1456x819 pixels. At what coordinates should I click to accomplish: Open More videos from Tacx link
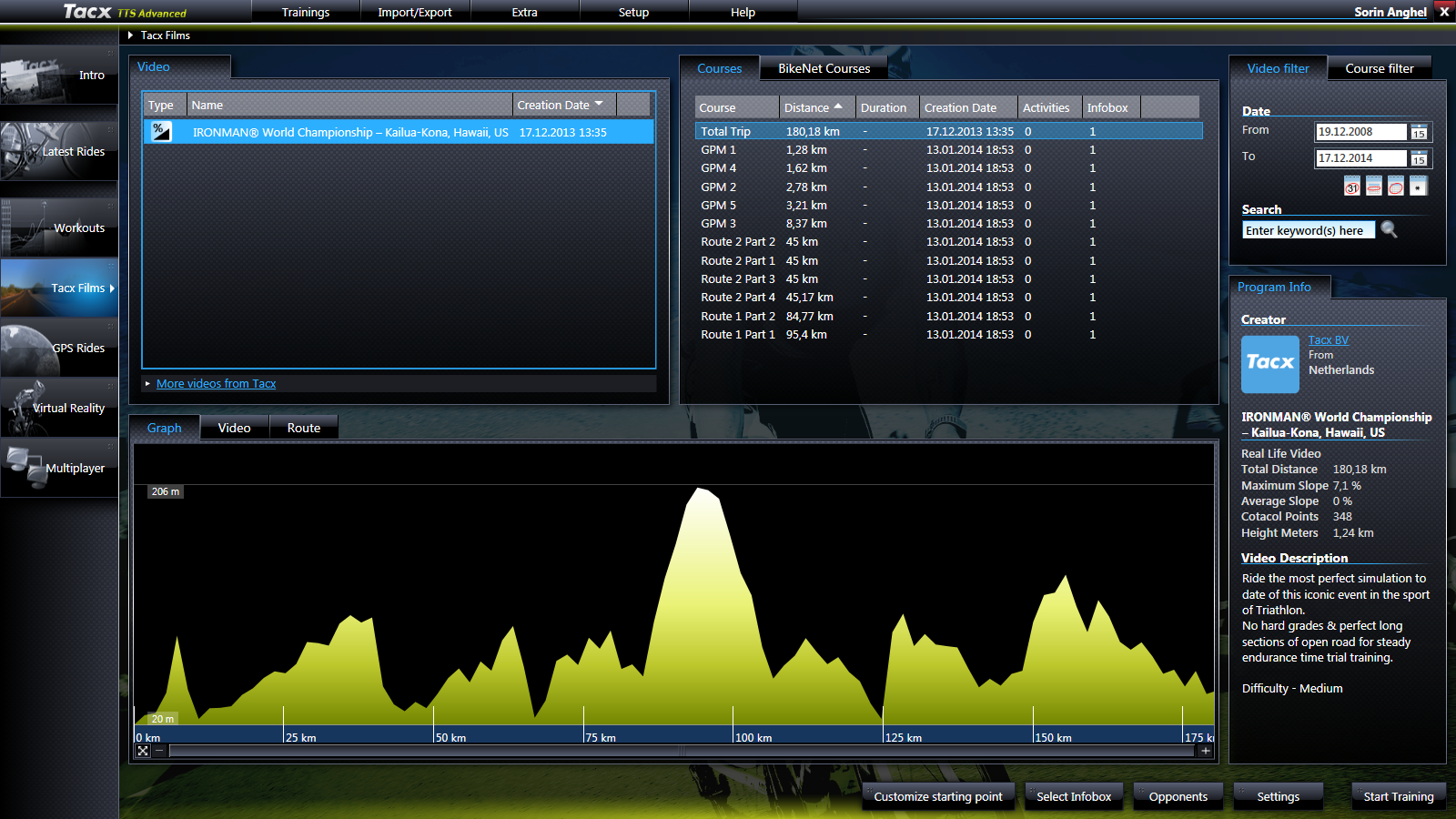tap(216, 384)
